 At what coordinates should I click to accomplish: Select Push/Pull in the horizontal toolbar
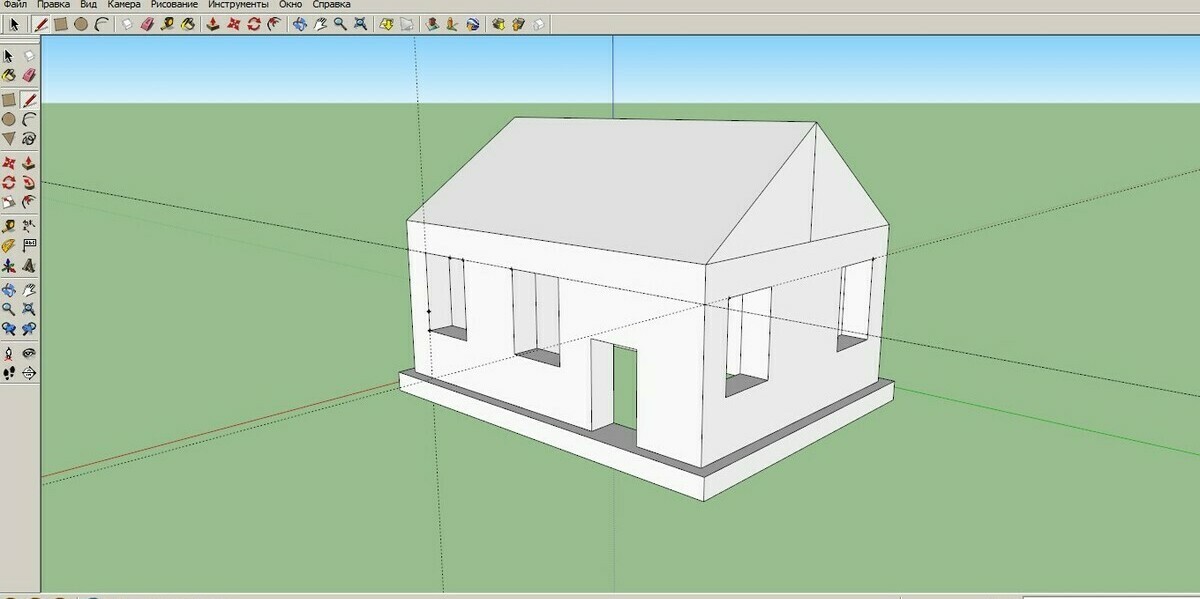(212, 24)
